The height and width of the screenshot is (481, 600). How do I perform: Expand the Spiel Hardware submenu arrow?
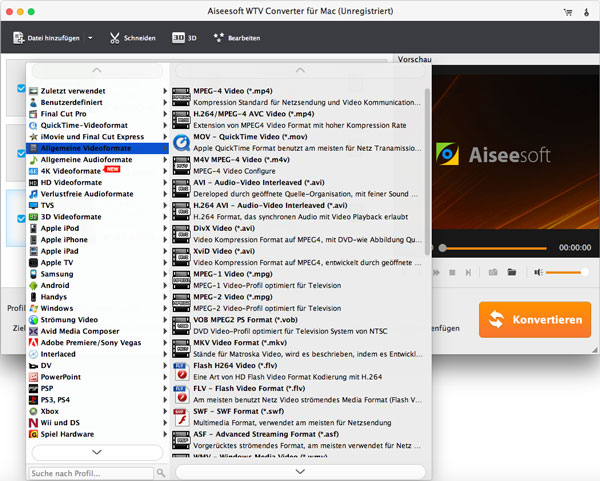165,434
